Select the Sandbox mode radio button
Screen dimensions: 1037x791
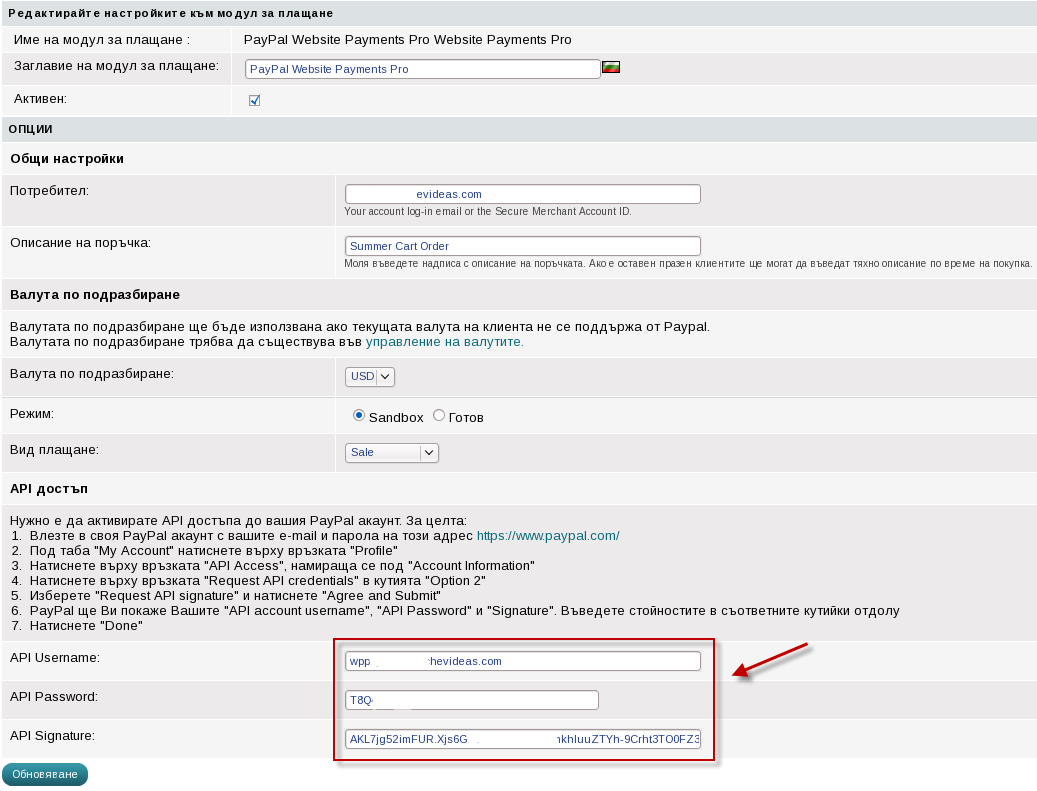359,416
